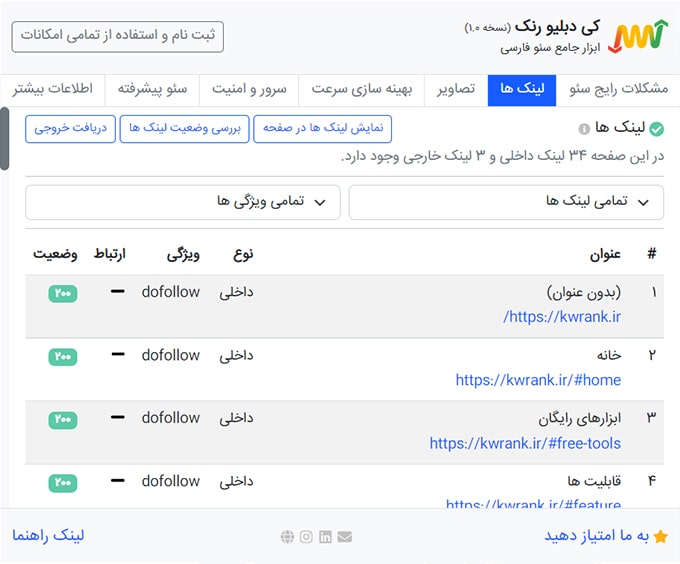Open the email envelope icon in footer
The height and width of the screenshot is (564, 680).
coord(345,537)
